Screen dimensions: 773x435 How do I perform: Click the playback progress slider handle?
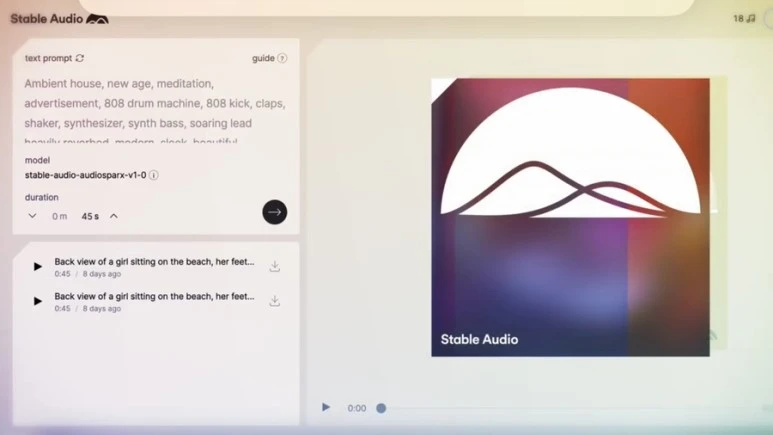(x=381, y=408)
